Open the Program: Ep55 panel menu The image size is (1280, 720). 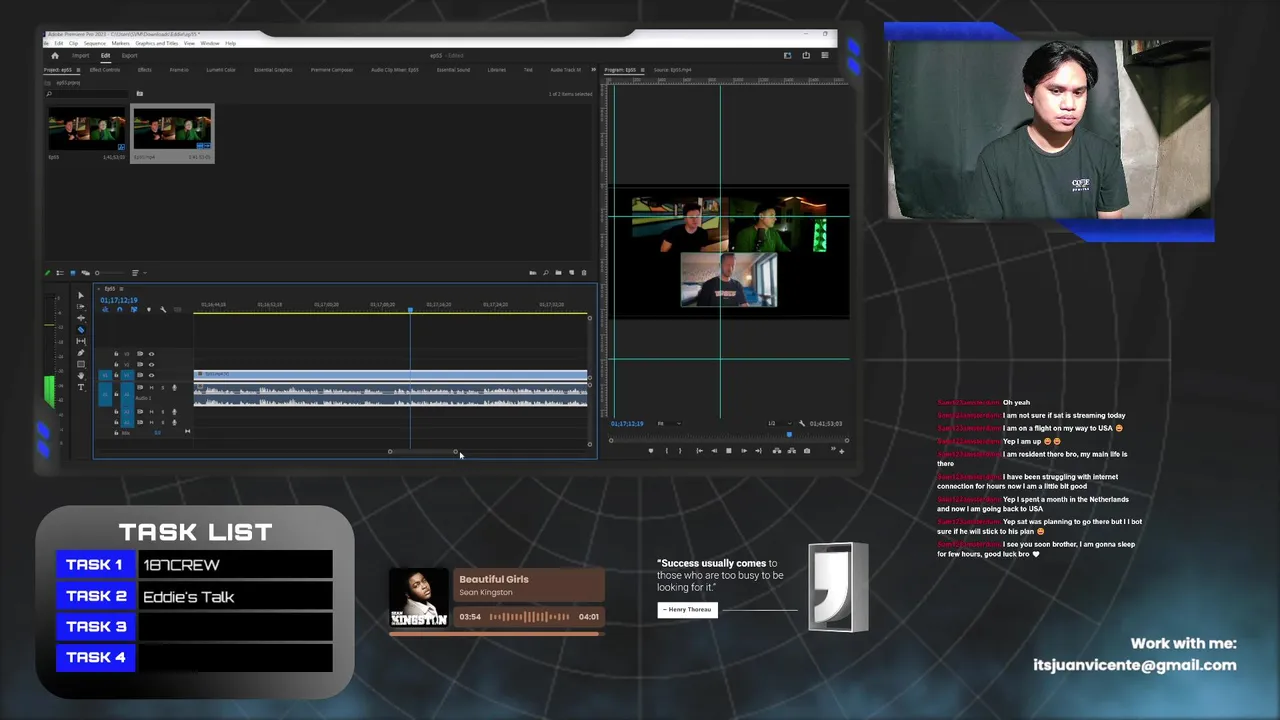coord(642,70)
